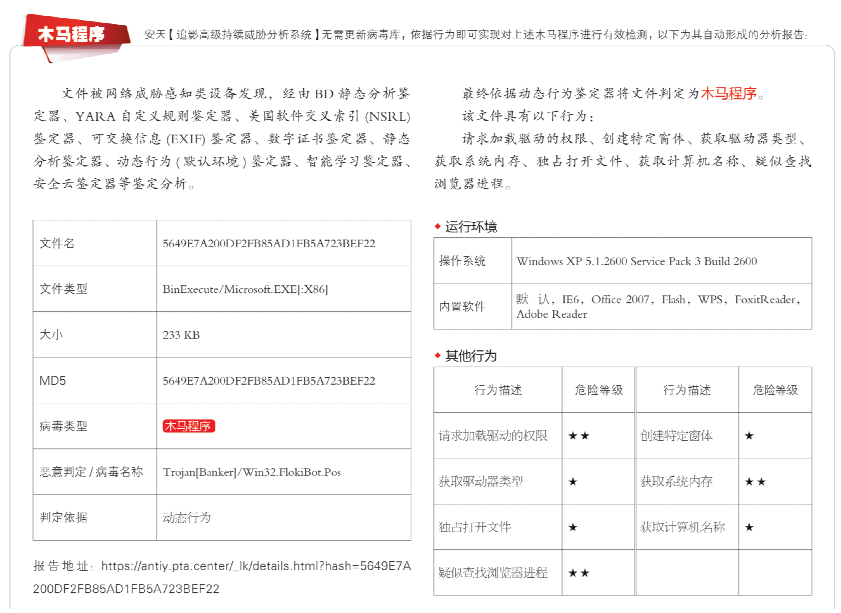Click the star rating beside 获取驱动器类型

(x=573, y=482)
